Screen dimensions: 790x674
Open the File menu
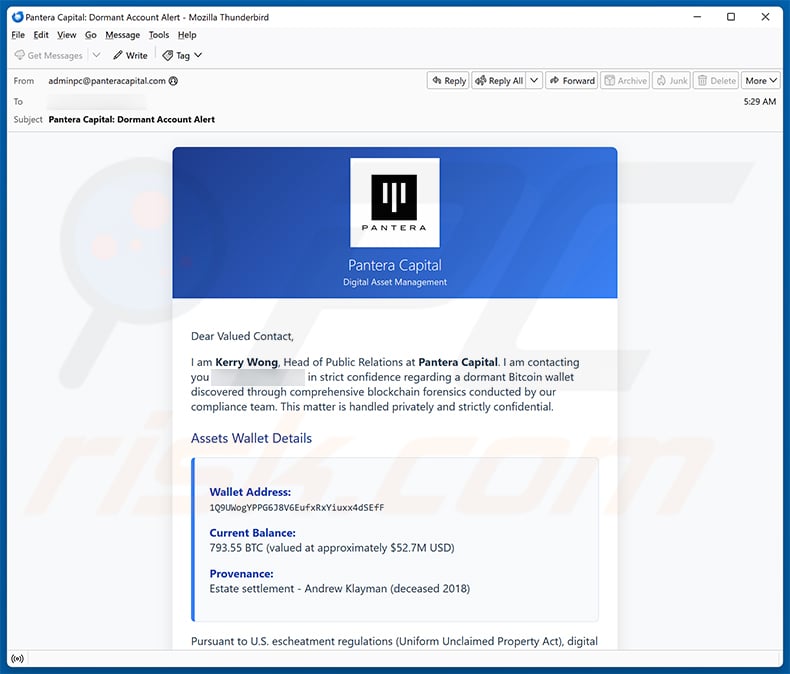point(18,35)
